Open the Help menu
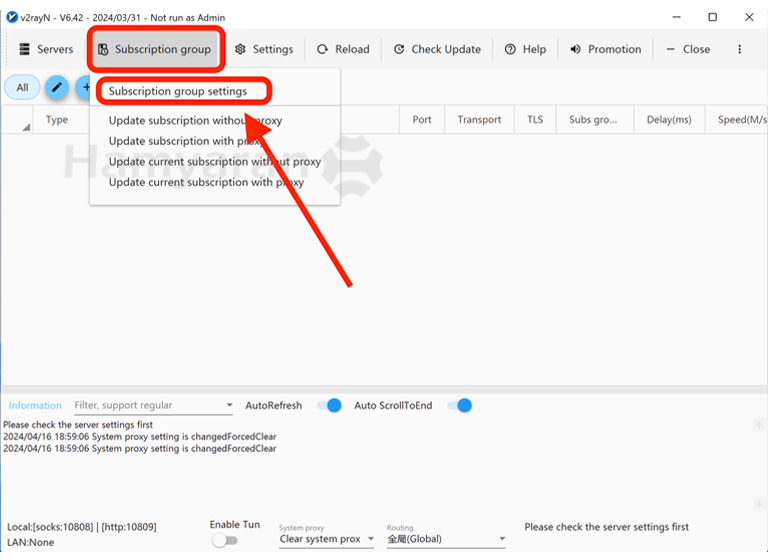The width and height of the screenshot is (768, 560). (x=525, y=49)
